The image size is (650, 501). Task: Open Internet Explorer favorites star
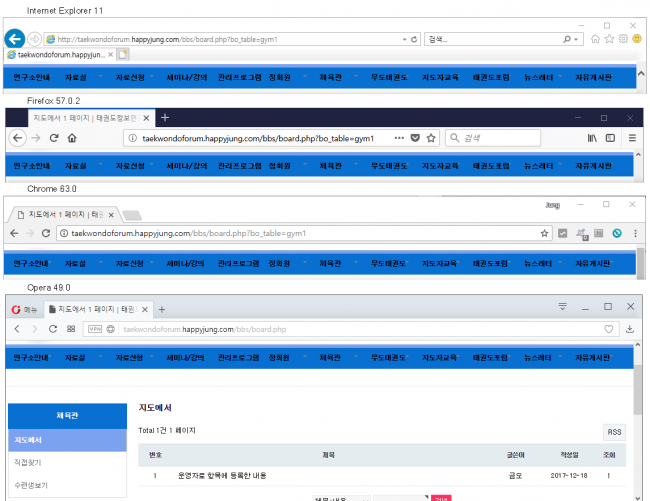609,39
